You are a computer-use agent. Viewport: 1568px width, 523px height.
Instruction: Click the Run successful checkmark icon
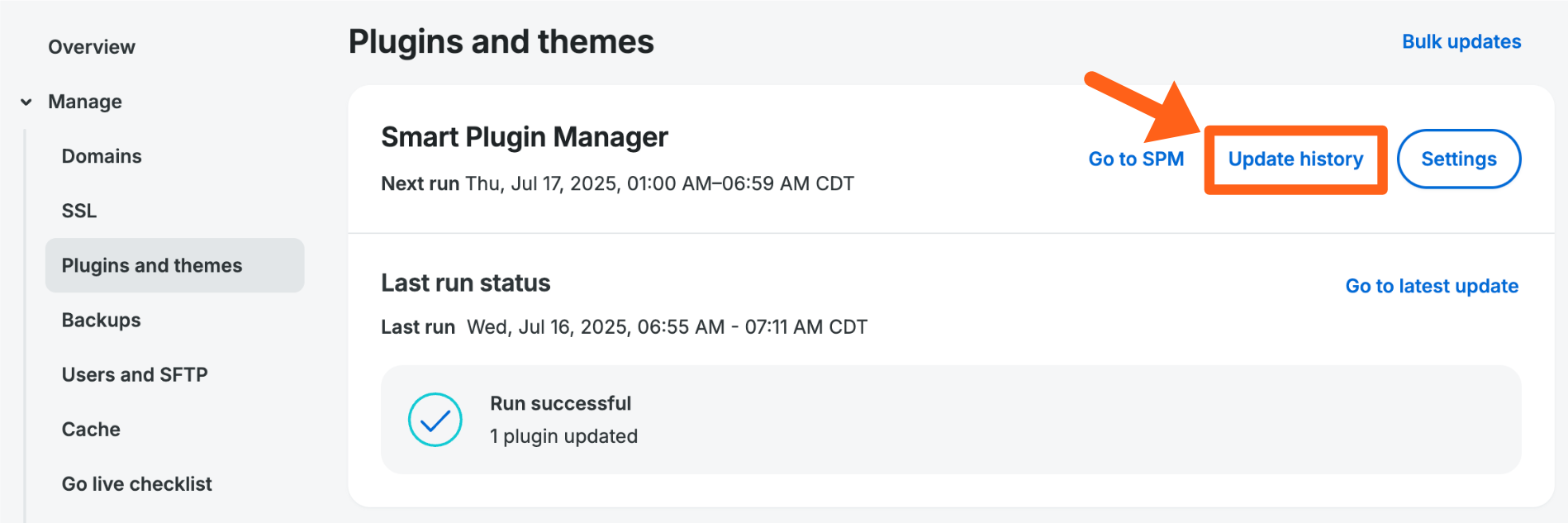click(x=435, y=420)
